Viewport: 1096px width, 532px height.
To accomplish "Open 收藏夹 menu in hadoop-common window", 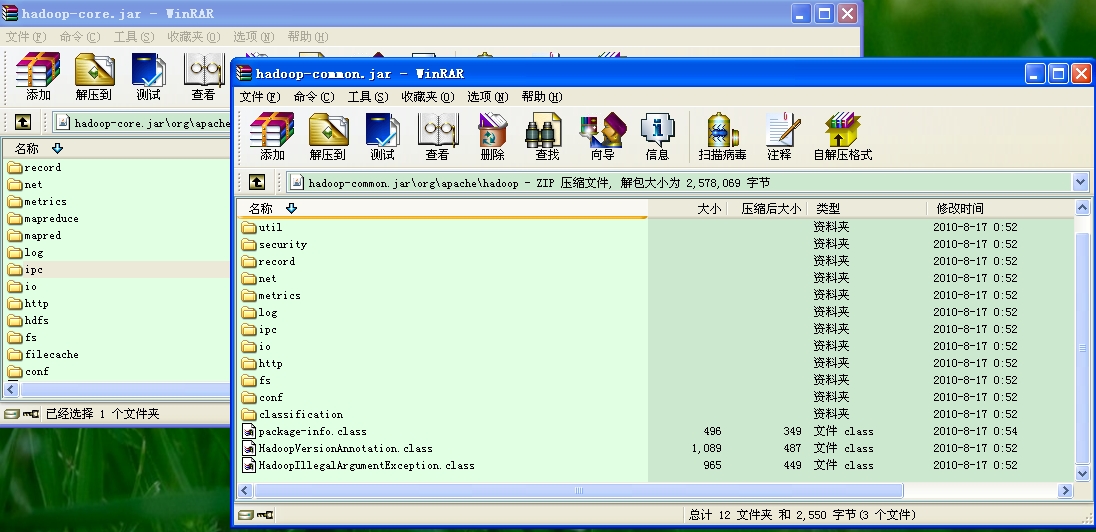I will pos(428,96).
